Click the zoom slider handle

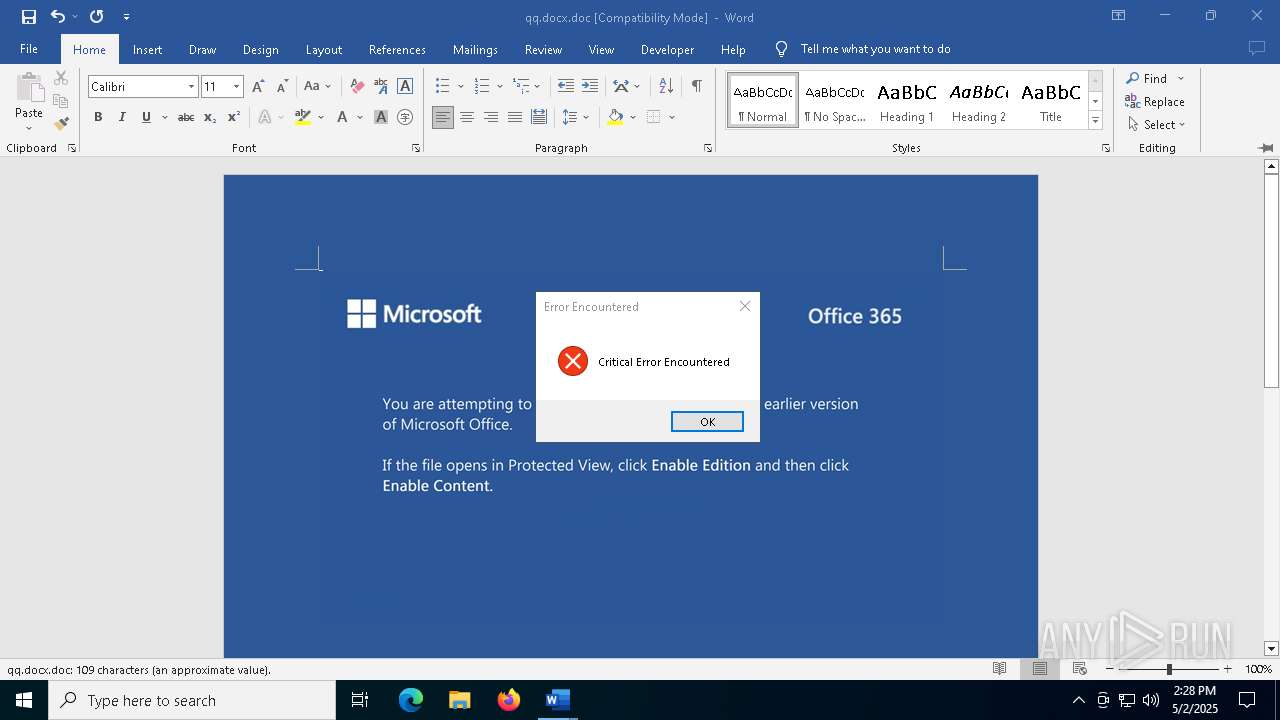pos(1168,669)
